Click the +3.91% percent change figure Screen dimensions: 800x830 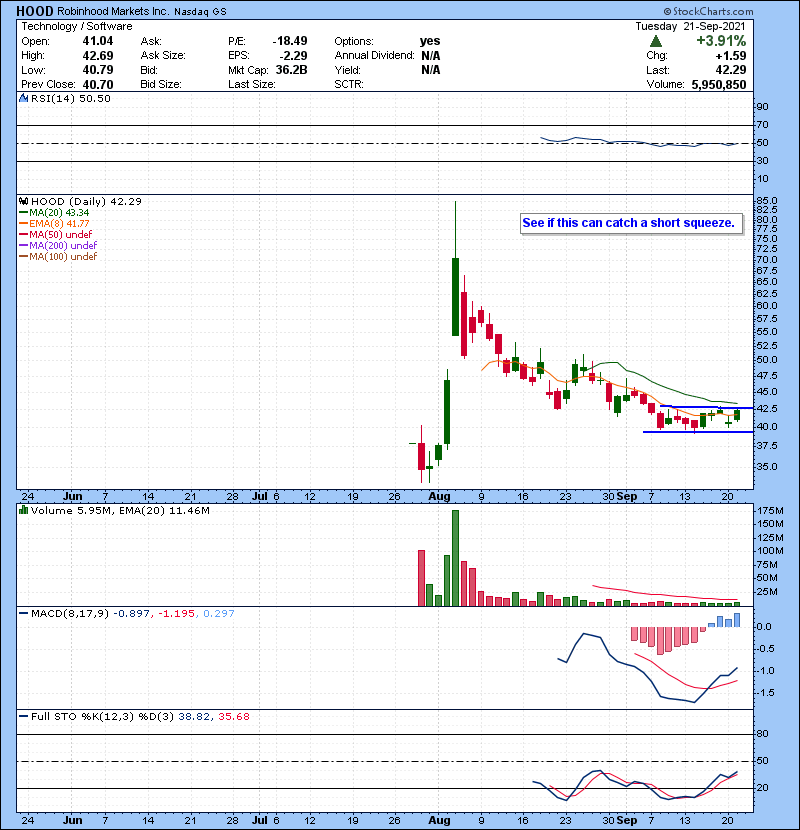[721, 41]
